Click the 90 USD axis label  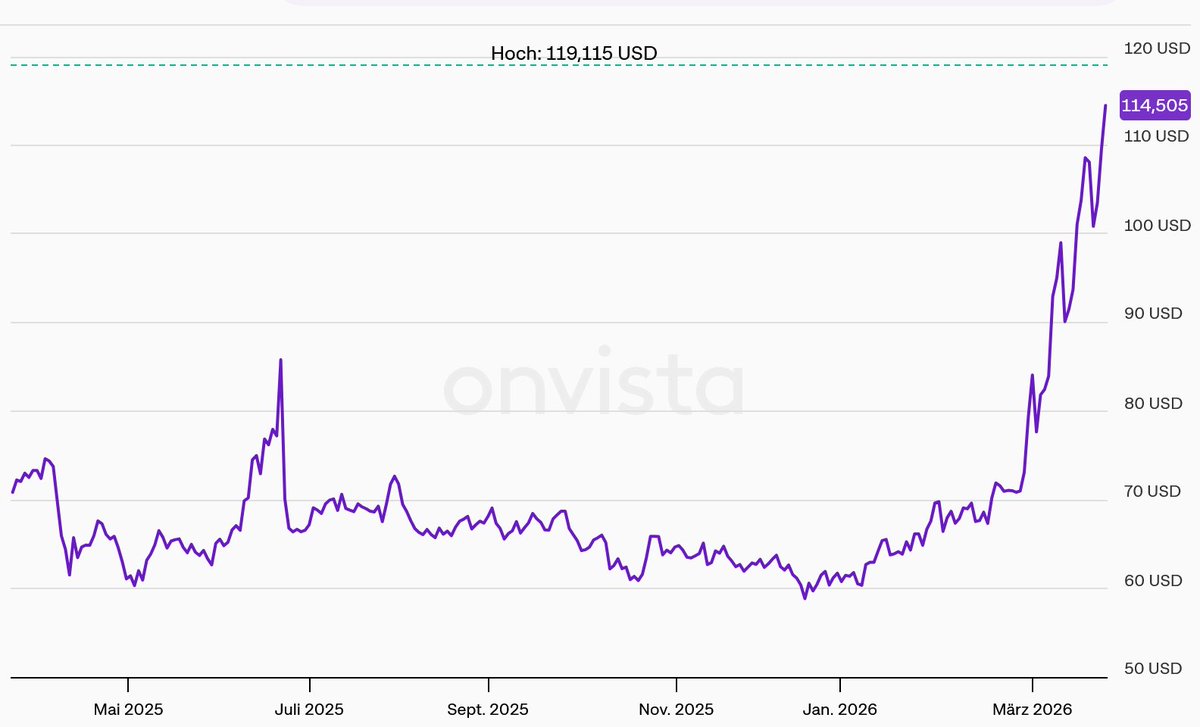pyautogui.click(x=1153, y=313)
